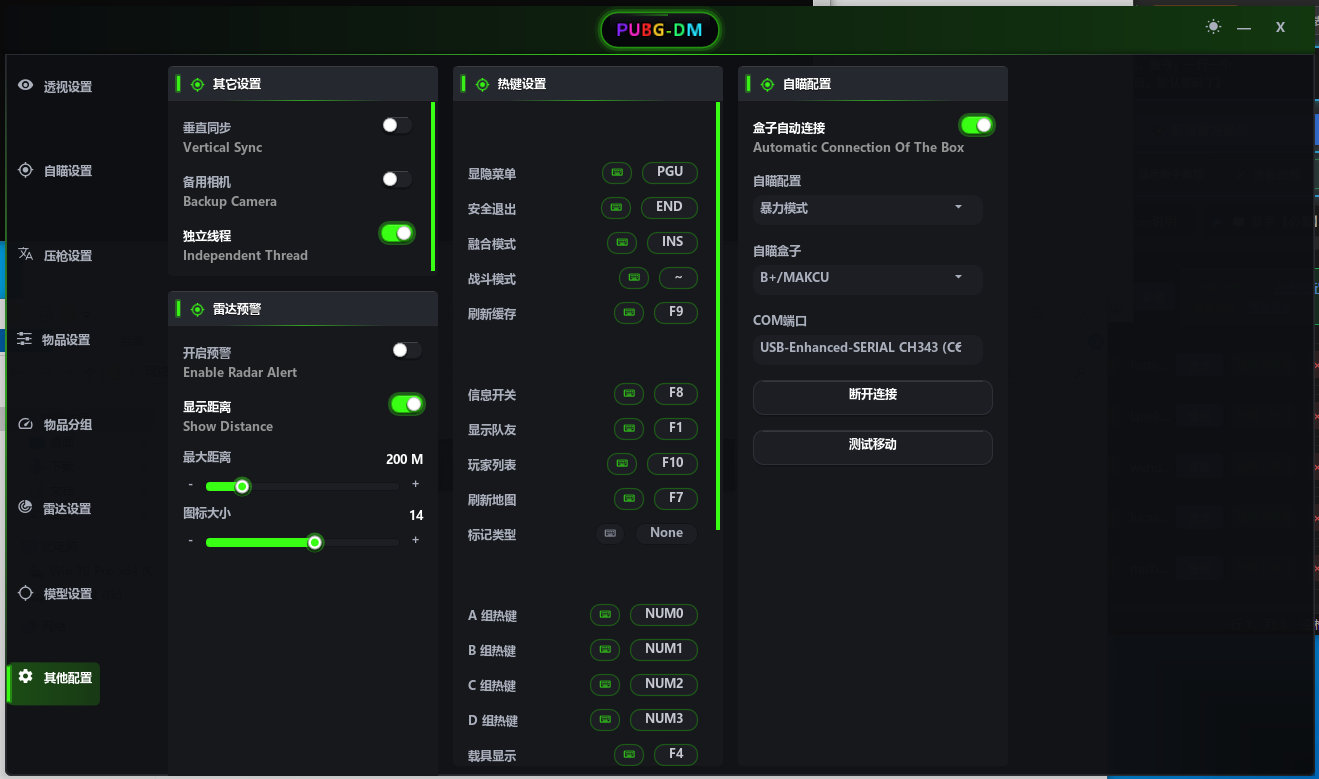The image size is (1319, 779).
Task: Click the F9 key binding button
Action: tap(676, 312)
